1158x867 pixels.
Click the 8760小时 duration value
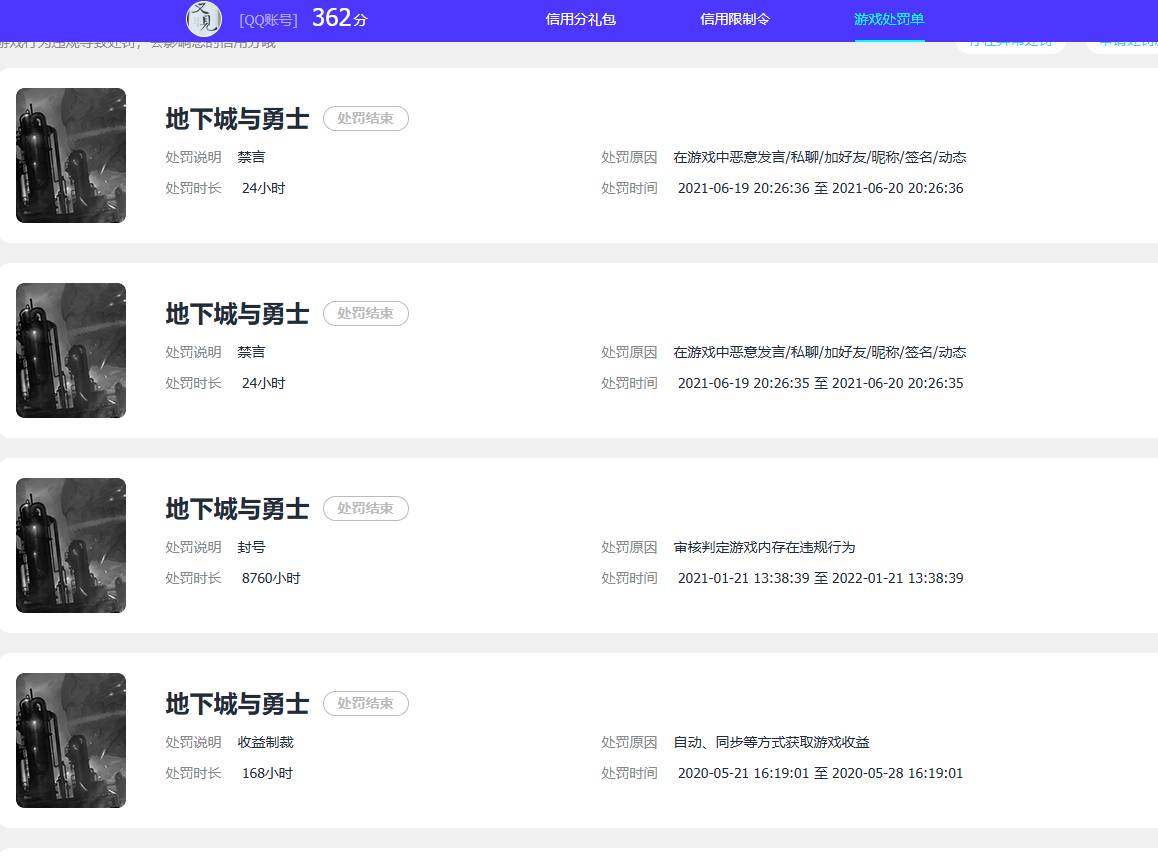(271, 578)
